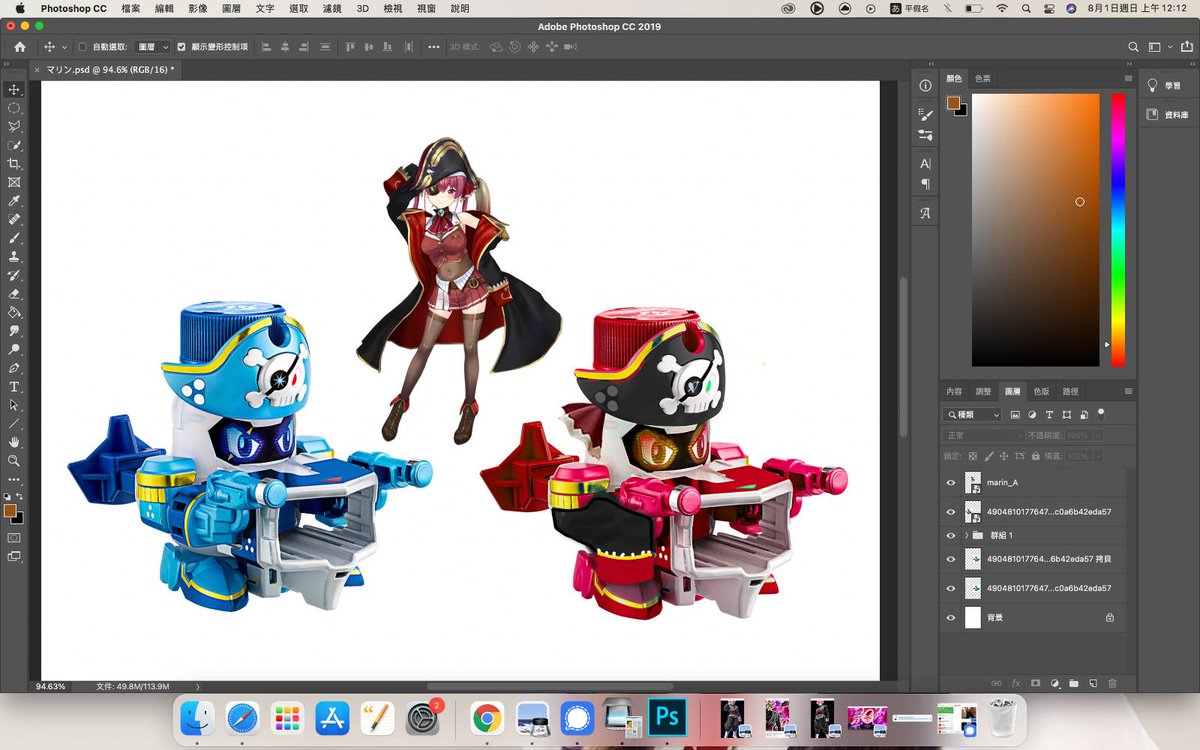1200x750 pixels.
Task: Click the more options ellipsis in options bar
Action: (x=433, y=47)
